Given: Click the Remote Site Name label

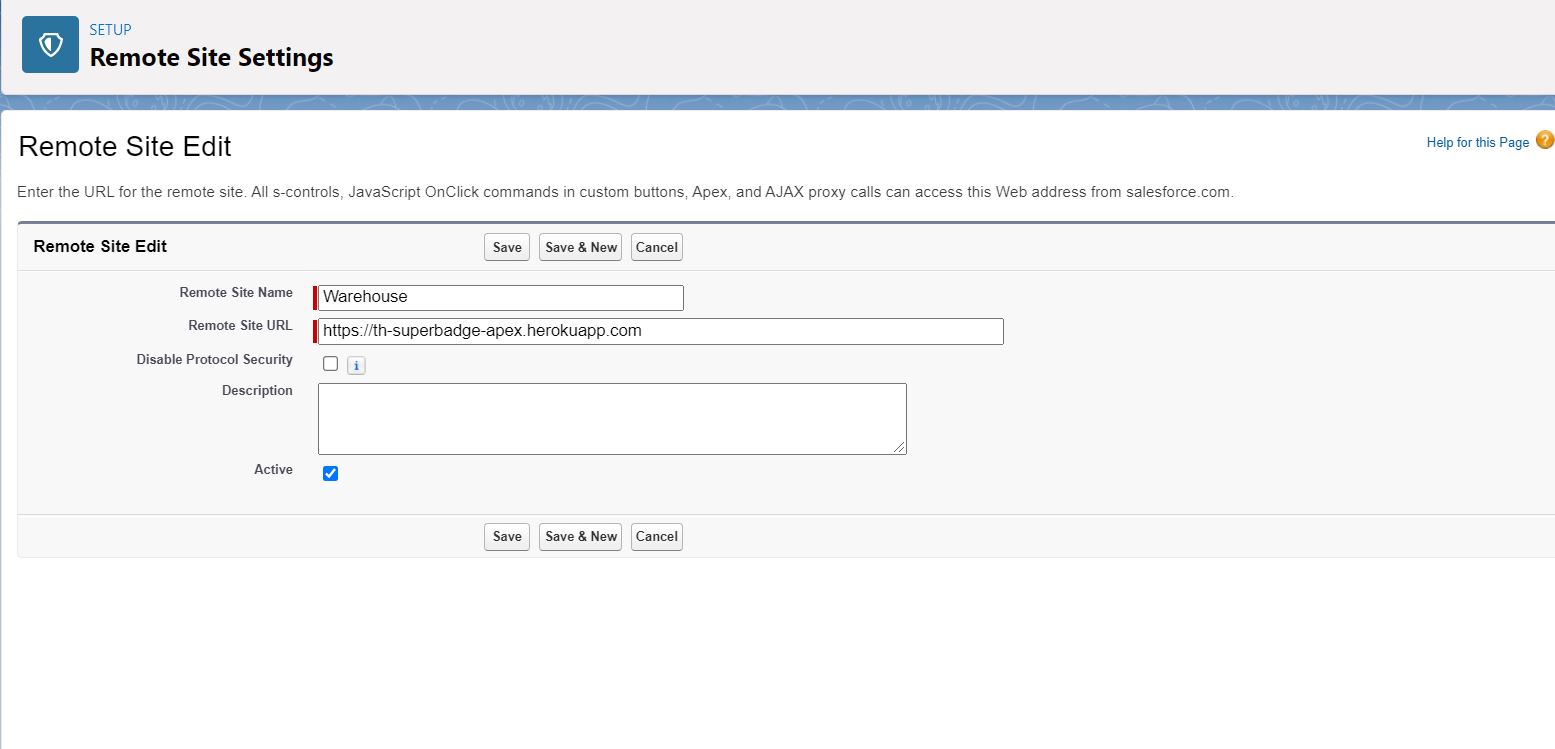Looking at the screenshot, I should pos(236,293).
